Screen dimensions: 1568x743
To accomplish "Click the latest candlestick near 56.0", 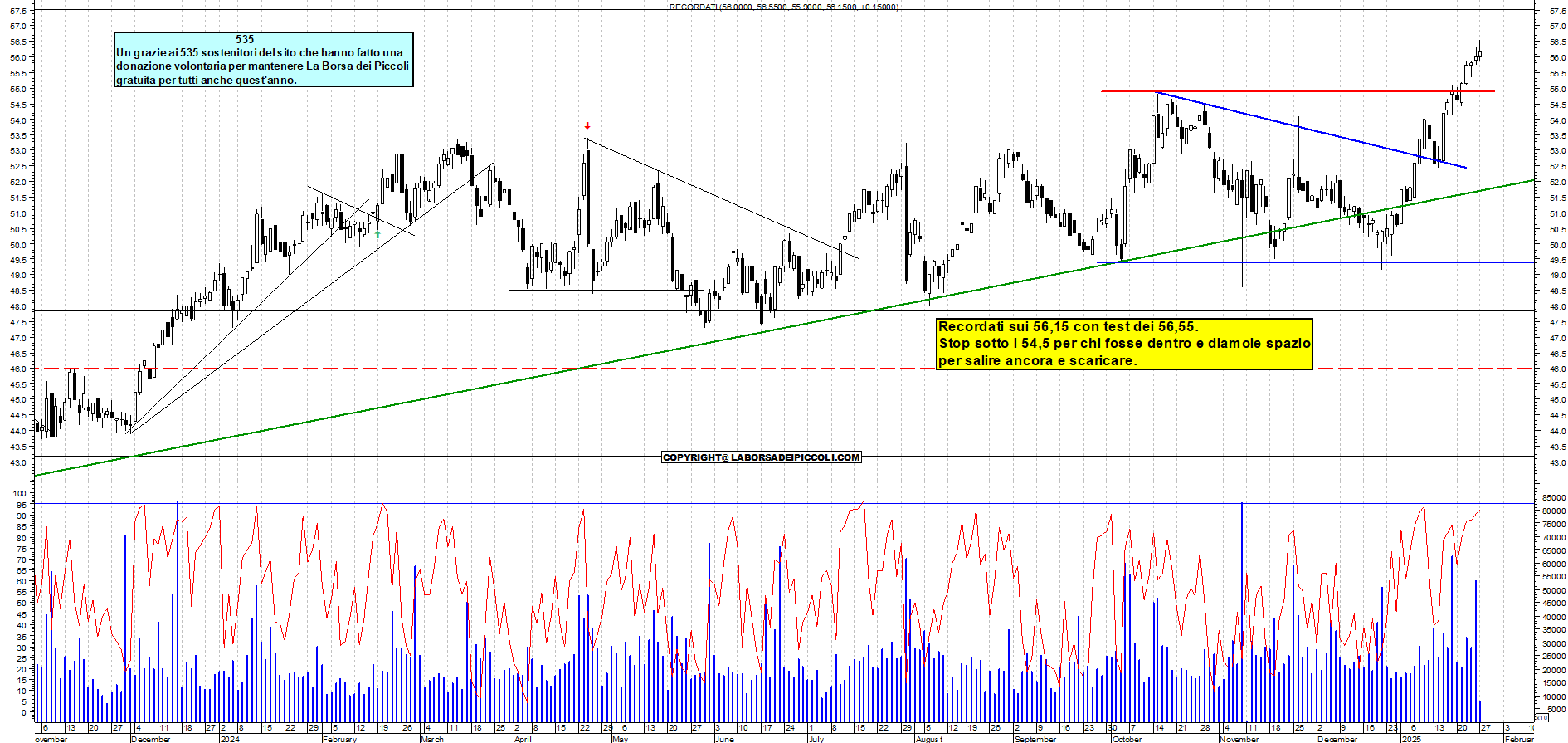I will (1478, 55).
